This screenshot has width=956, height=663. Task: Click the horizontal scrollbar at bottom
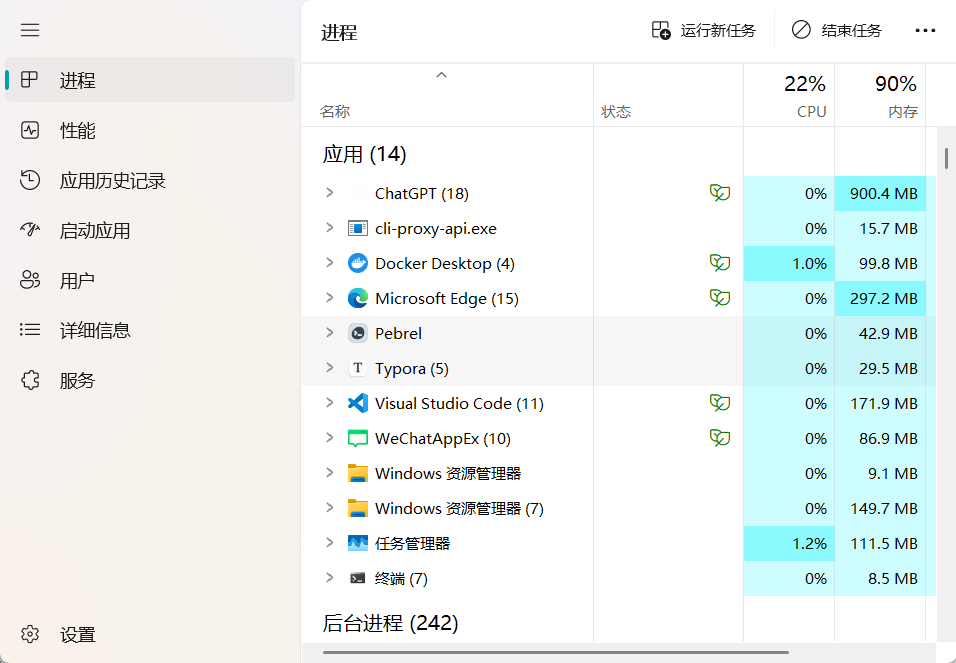[x=555, y=652]
